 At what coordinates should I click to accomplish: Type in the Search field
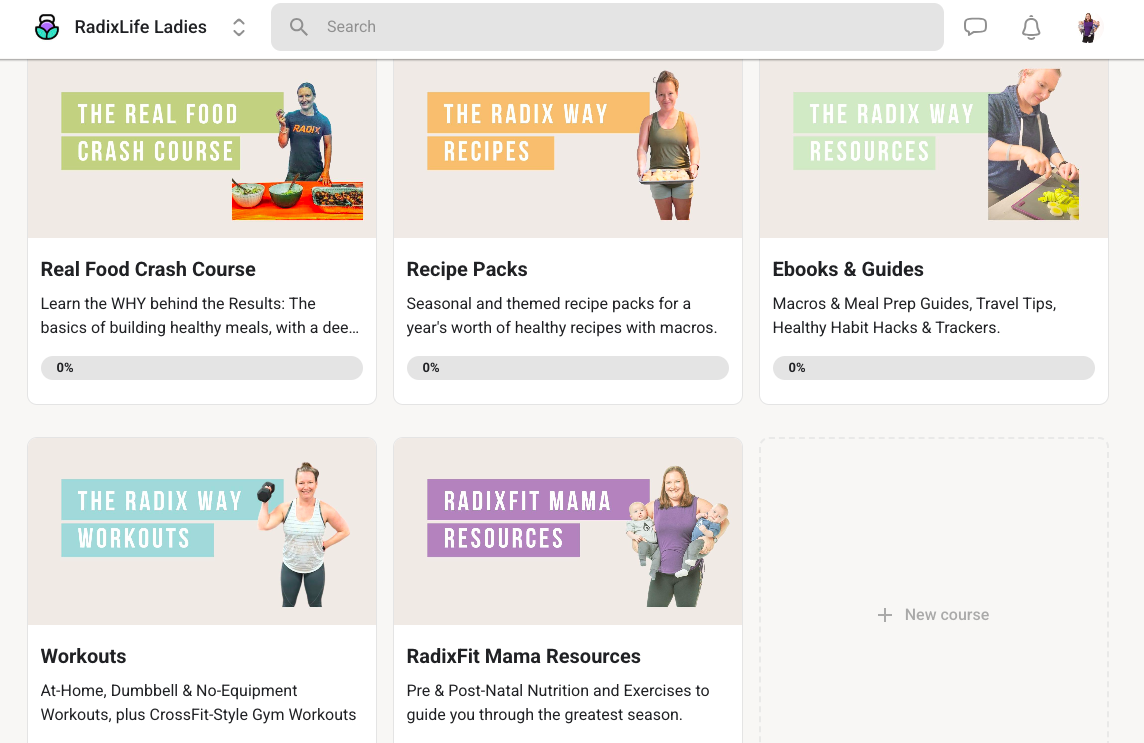[620, 27]
